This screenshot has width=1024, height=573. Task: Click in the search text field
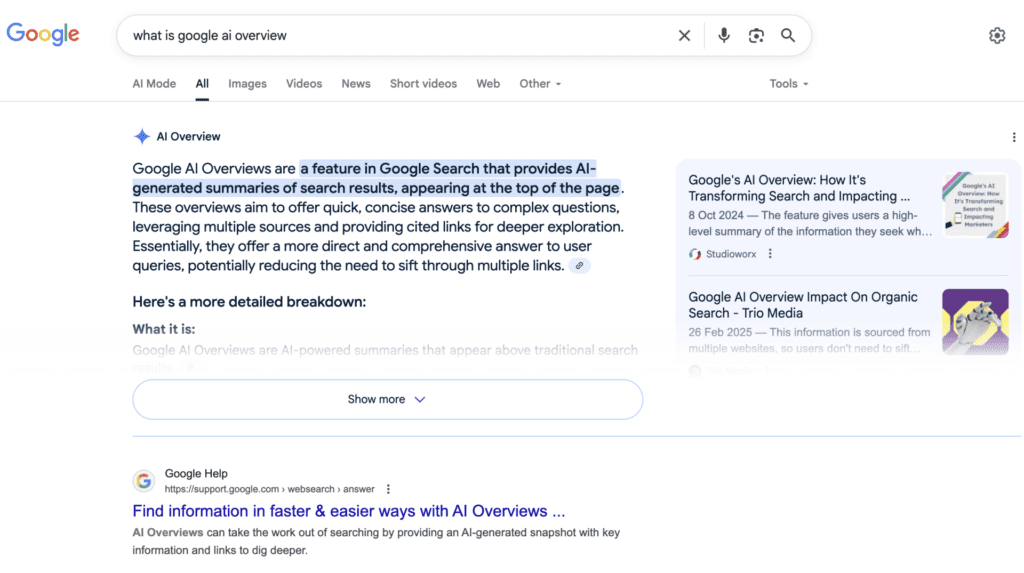point(398,35)
